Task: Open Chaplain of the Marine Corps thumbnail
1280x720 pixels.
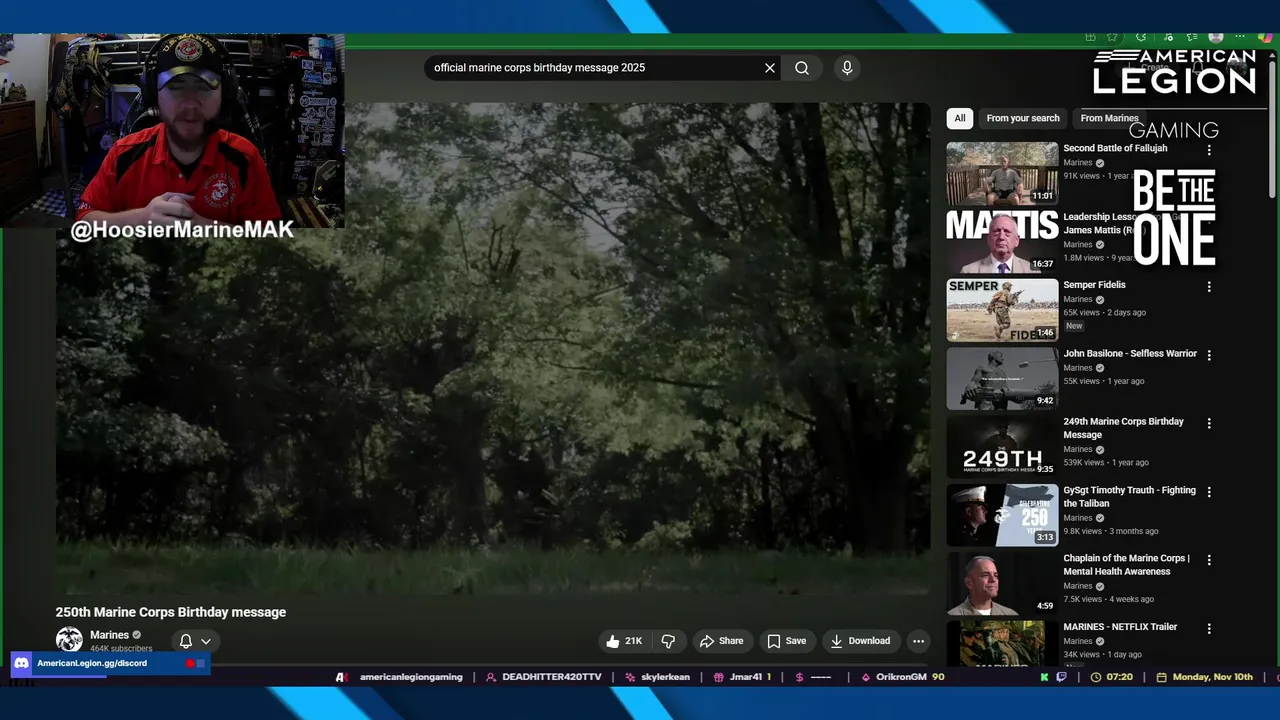Action: point(1002,584)
